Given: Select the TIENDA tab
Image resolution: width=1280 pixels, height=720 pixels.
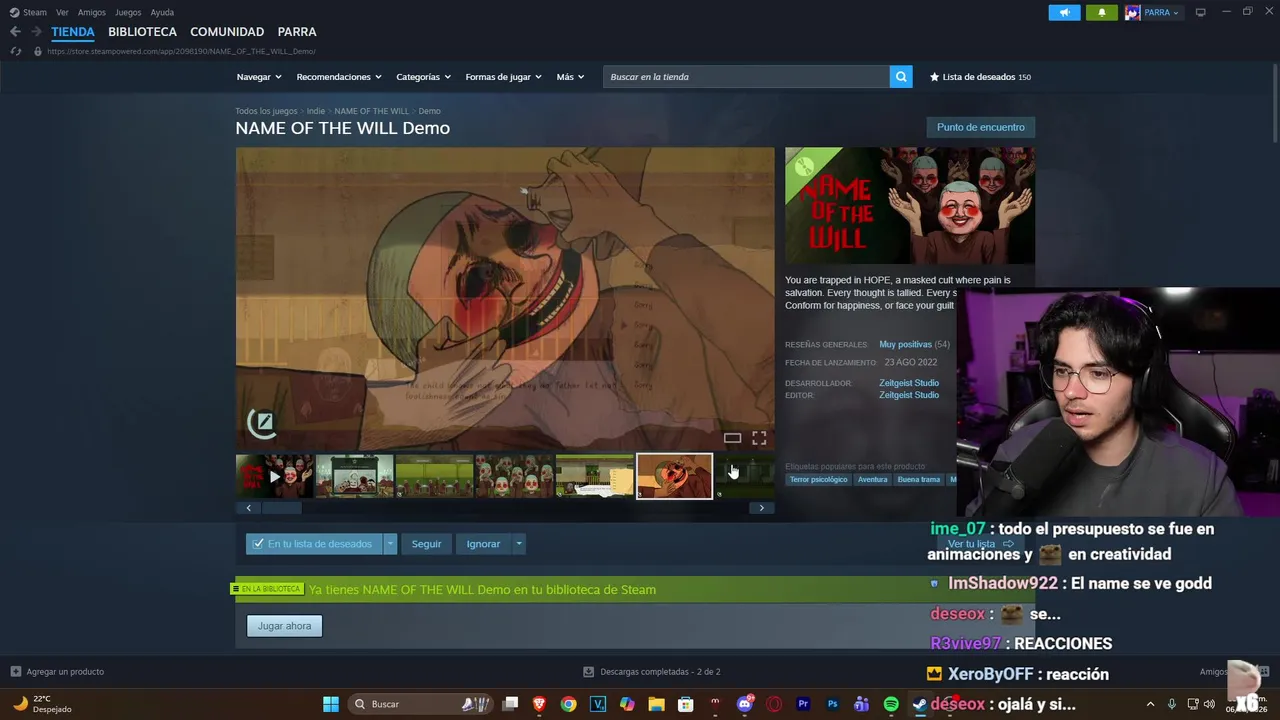Looking at the screenshot, I should [x=73, y=32].
